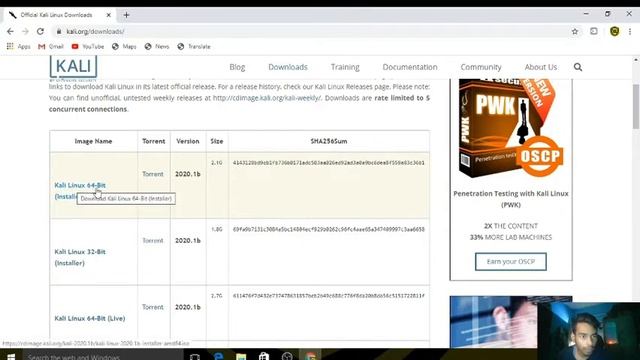This screenshot has width=640, height=360.
Task: Click the Torrent column header
Action: point(153,141)
